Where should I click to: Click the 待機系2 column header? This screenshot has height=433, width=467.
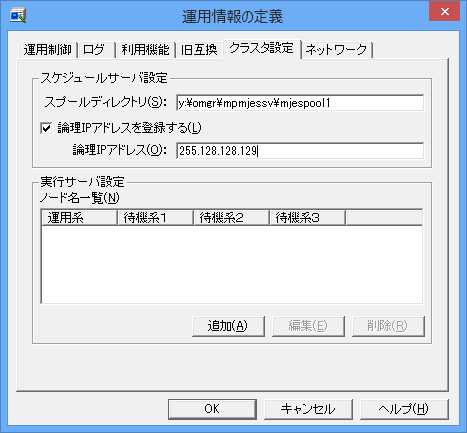pos(231,218)
